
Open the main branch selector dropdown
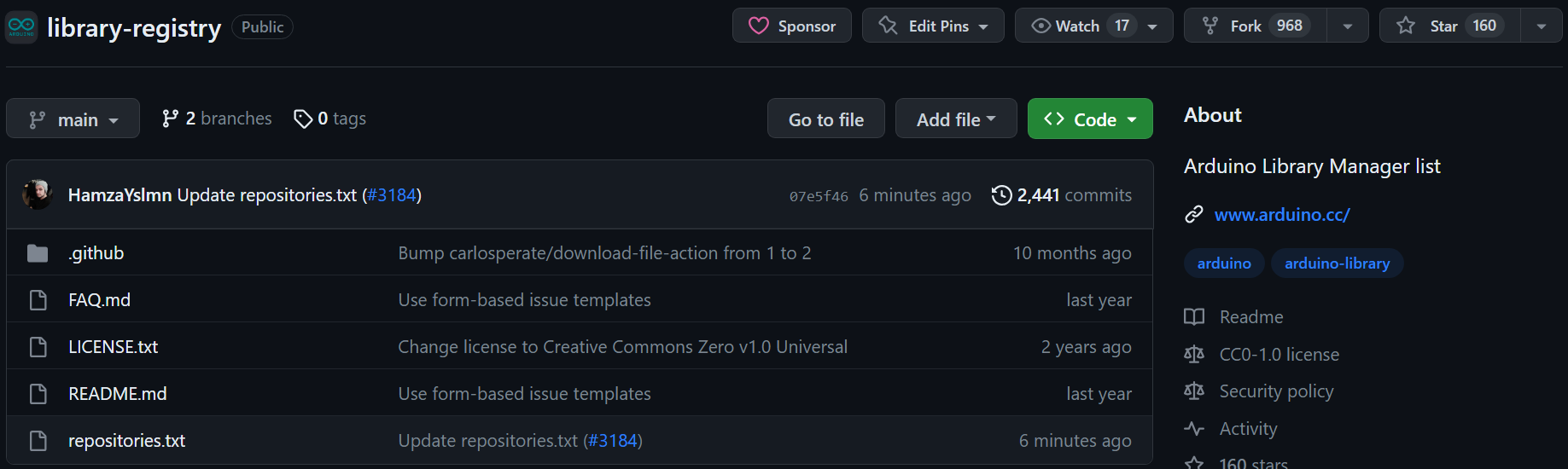click(73, 119)
